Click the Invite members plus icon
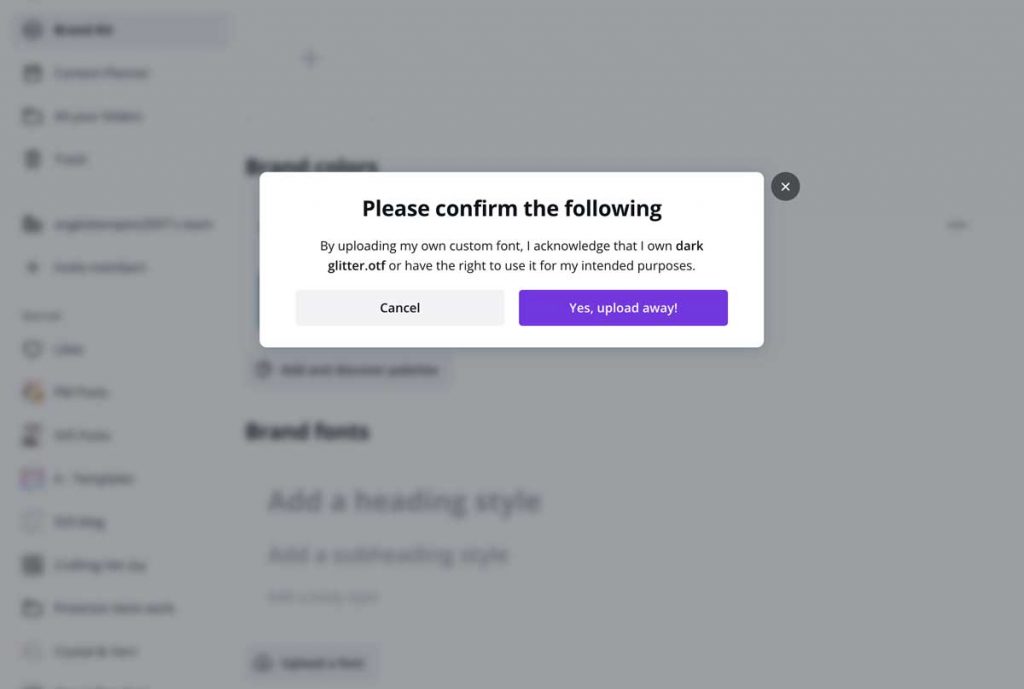This screenshot has width=1024, height=689. click(x=31, y=267)
